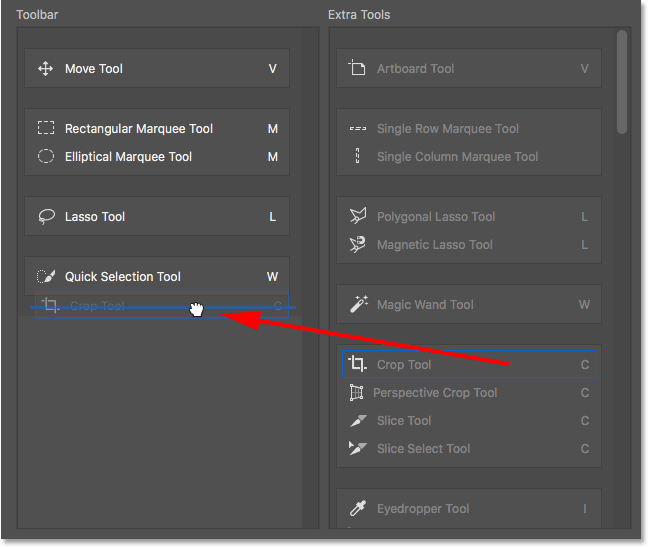This screenshot has height=547, width=648.
Task: Click the L shortcut of Polygonal Lasso Tool
Action: [584, 216]
